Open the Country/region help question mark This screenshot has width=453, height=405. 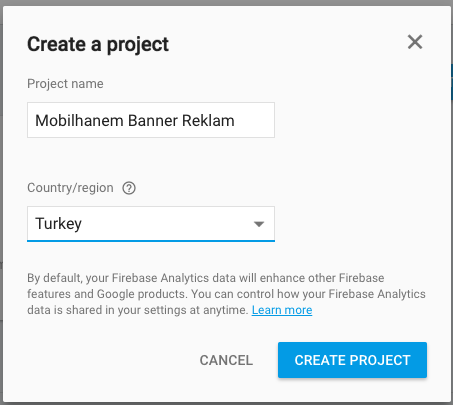tap(129, 188)
